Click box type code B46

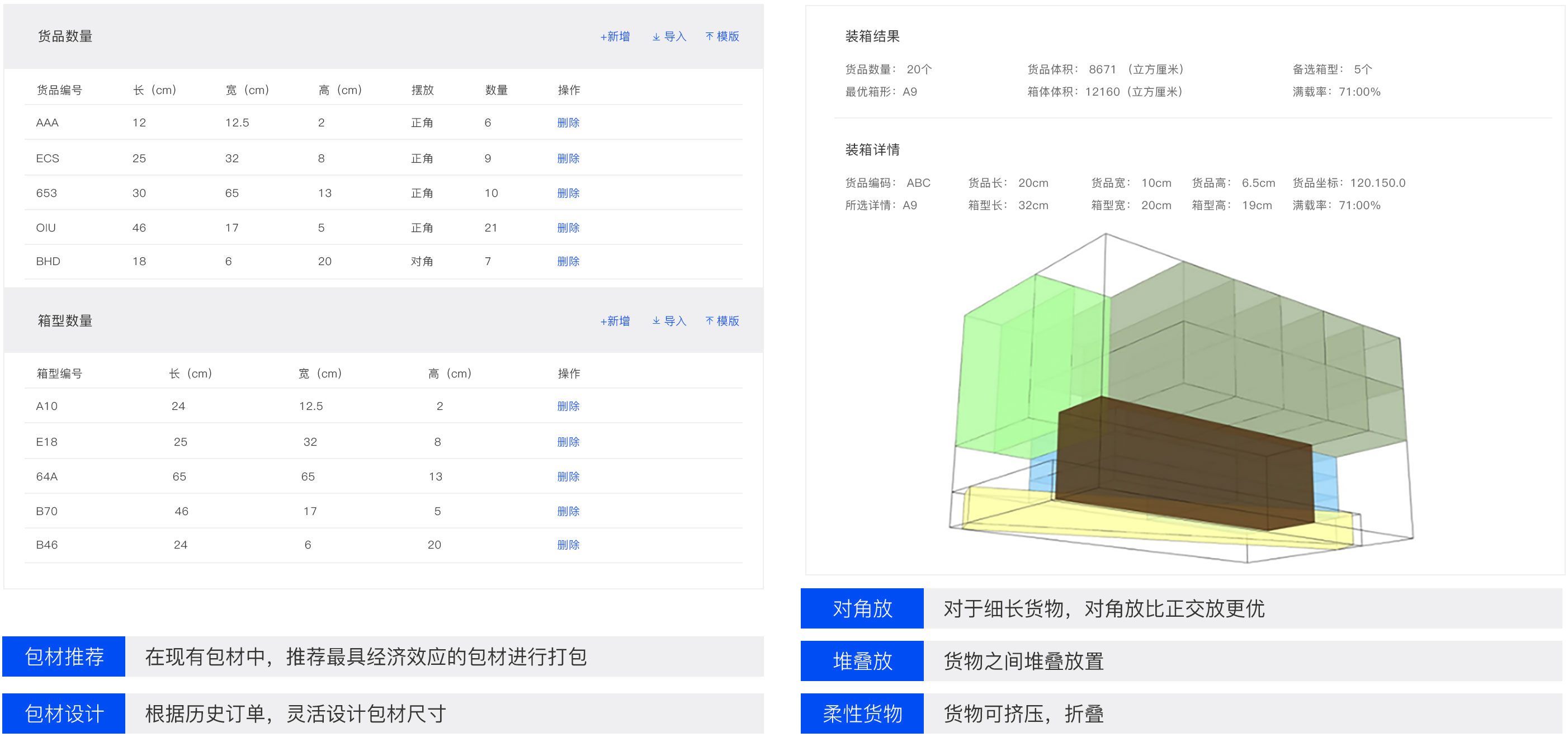(x=47, y=545)
